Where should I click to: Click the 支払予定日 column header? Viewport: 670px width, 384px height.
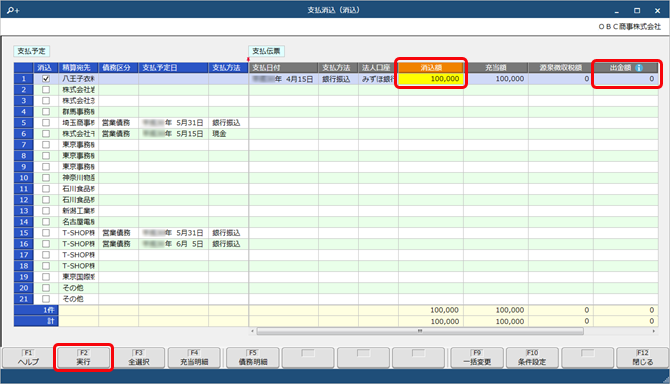173,67
